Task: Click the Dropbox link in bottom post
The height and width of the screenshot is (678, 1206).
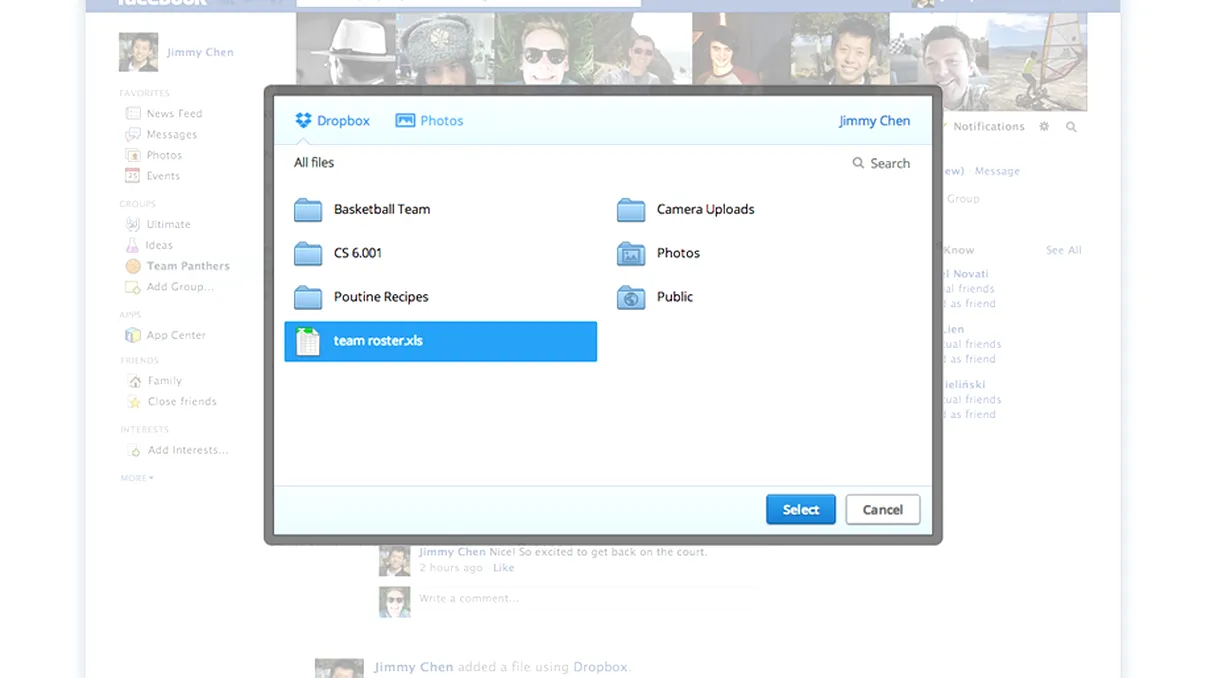Action: [x=600, y=667]
